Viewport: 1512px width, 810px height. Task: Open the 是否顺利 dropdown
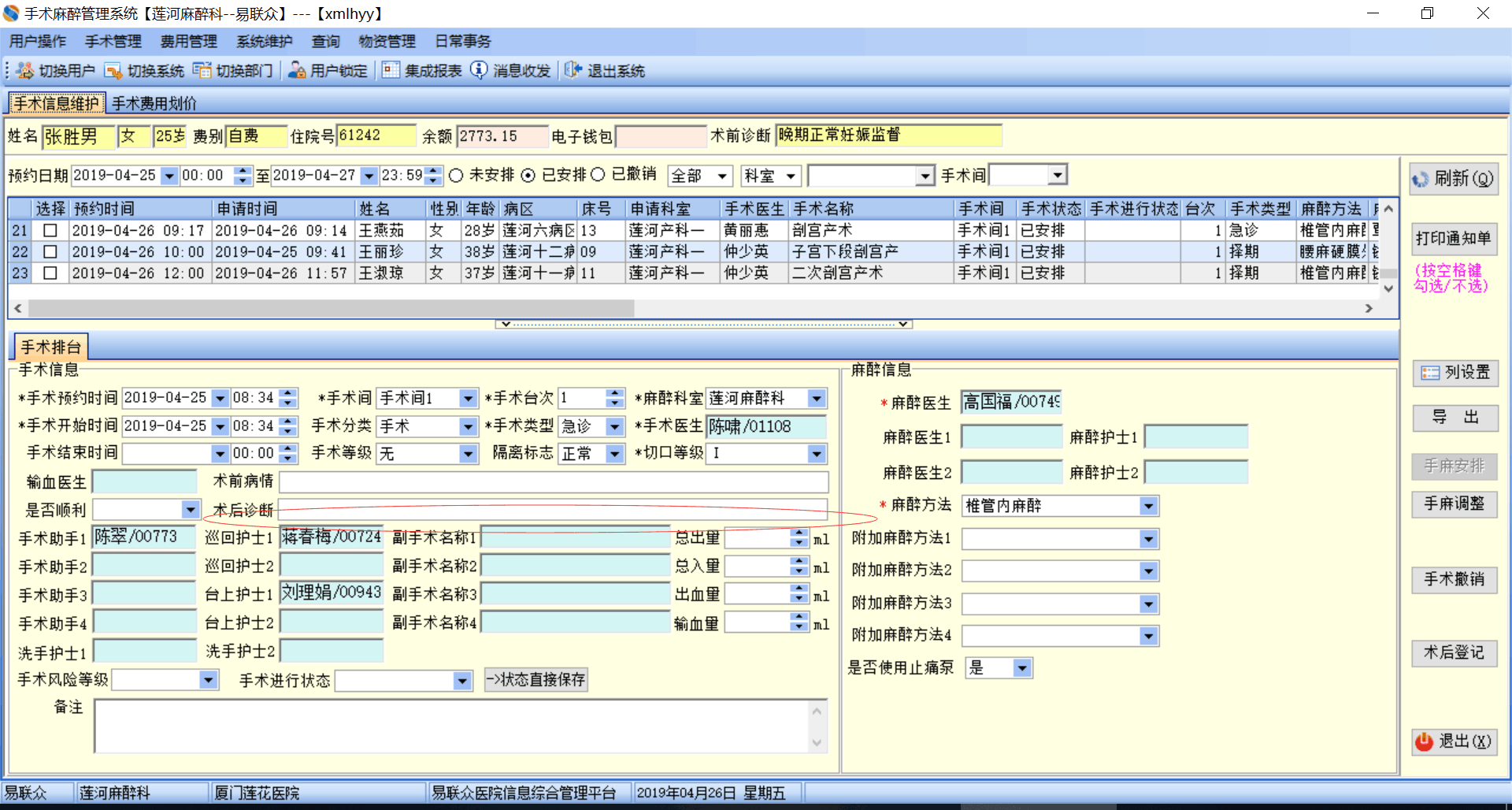point(191,510)
